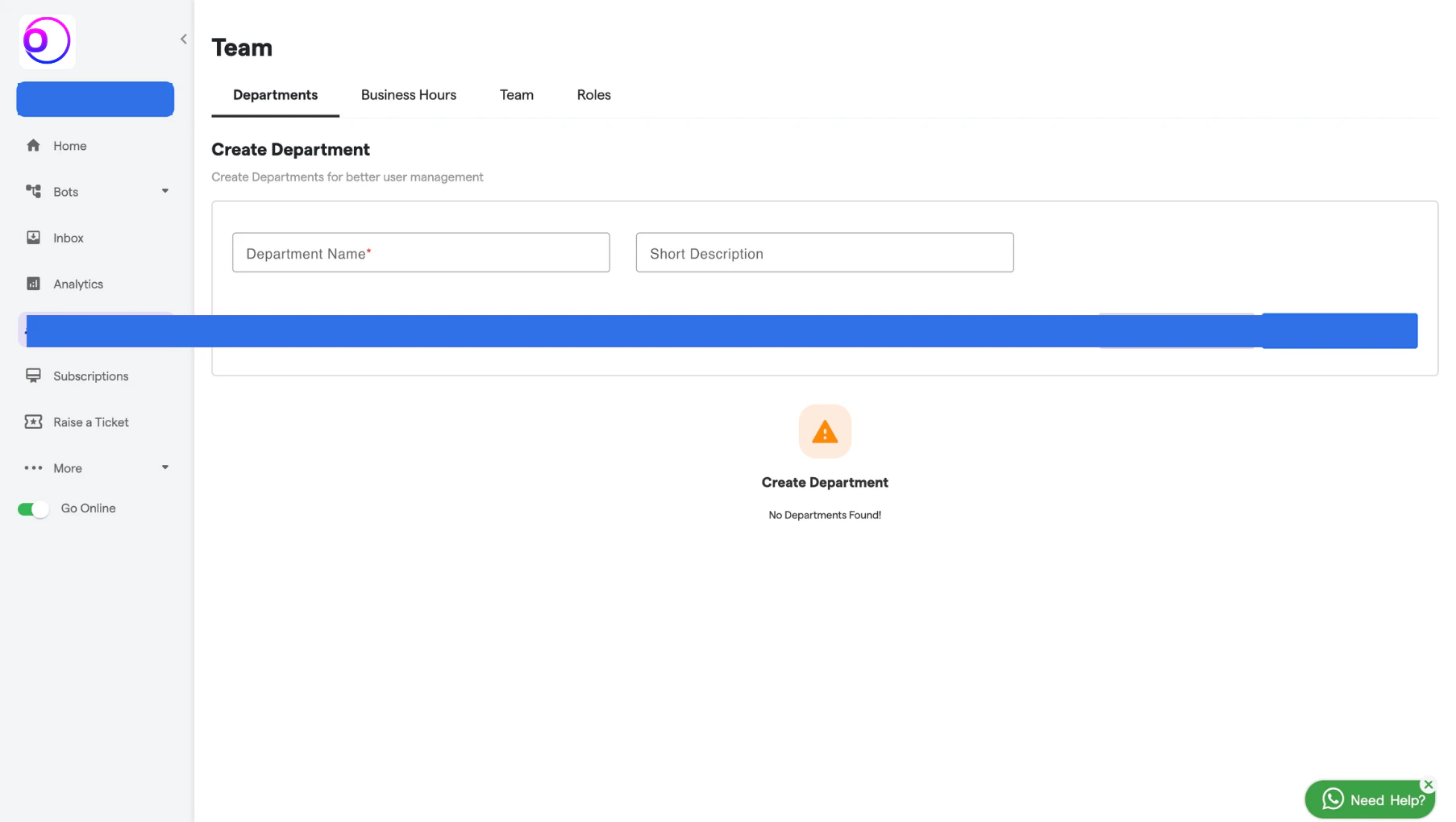1456x822 pixels.
Task: Expand the Bots submenu arrow
Action: click(165, 191)
